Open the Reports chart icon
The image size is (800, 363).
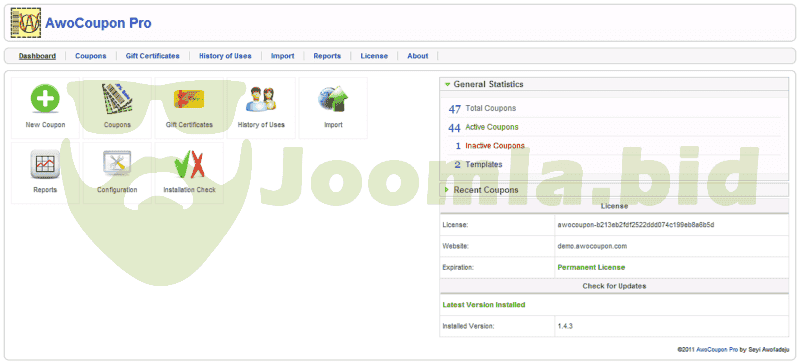coord(45,164)
